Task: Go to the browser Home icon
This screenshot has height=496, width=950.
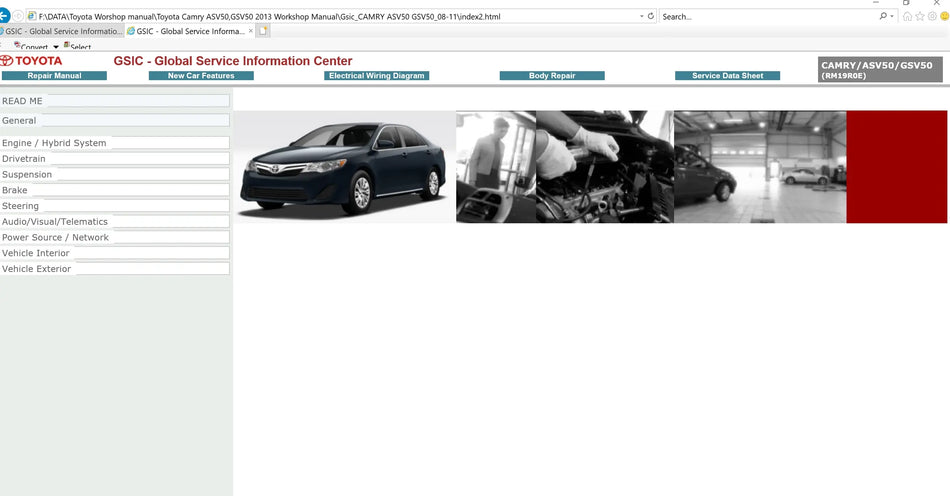Action: [907, 16]
